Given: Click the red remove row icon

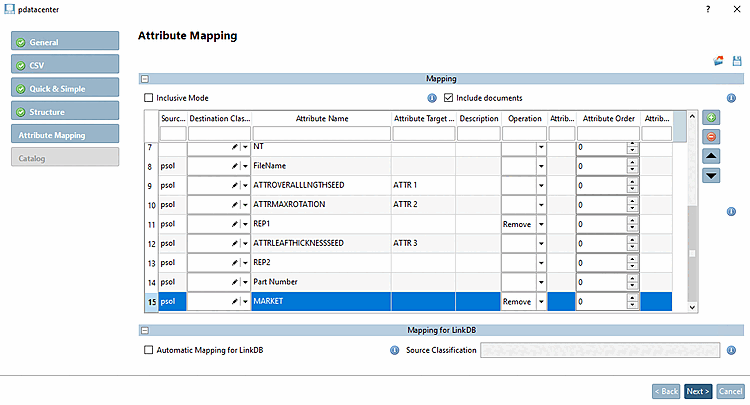Looking at the screenshot, I should 711,137.
